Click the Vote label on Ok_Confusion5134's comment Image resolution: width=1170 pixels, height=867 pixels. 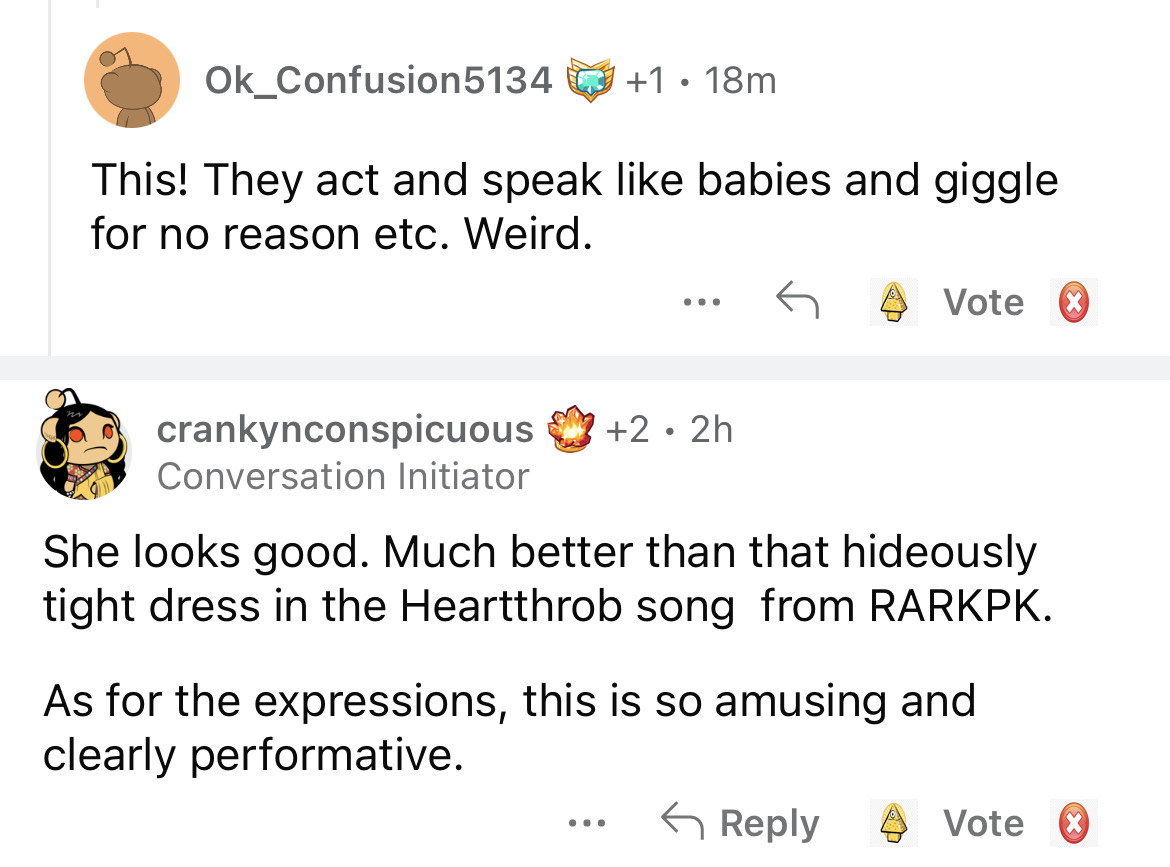click(984, 302)
